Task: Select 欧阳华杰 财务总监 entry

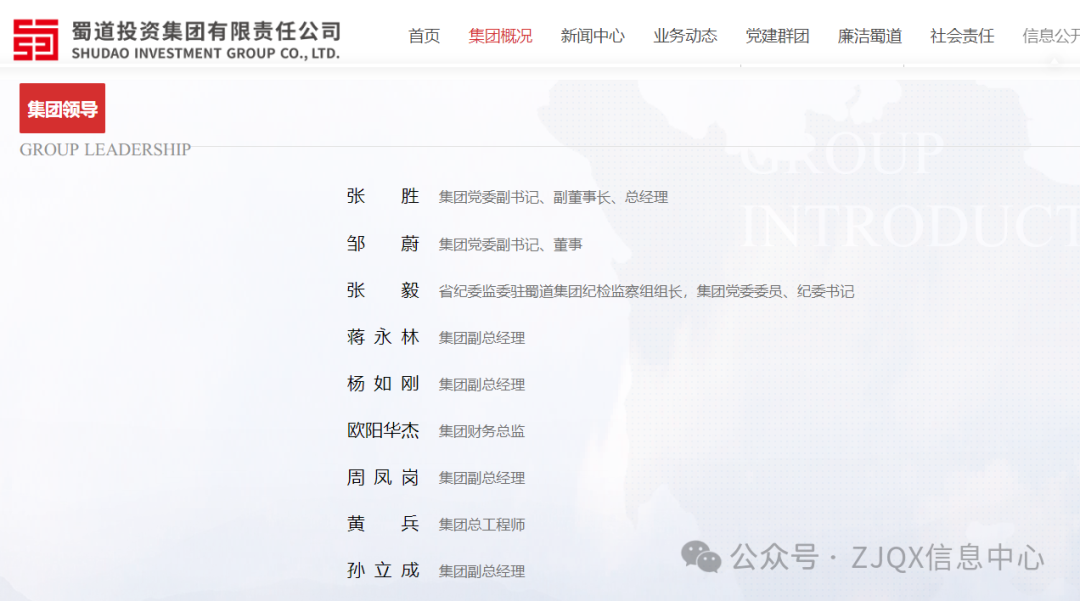Action: (x=383, y=431)
